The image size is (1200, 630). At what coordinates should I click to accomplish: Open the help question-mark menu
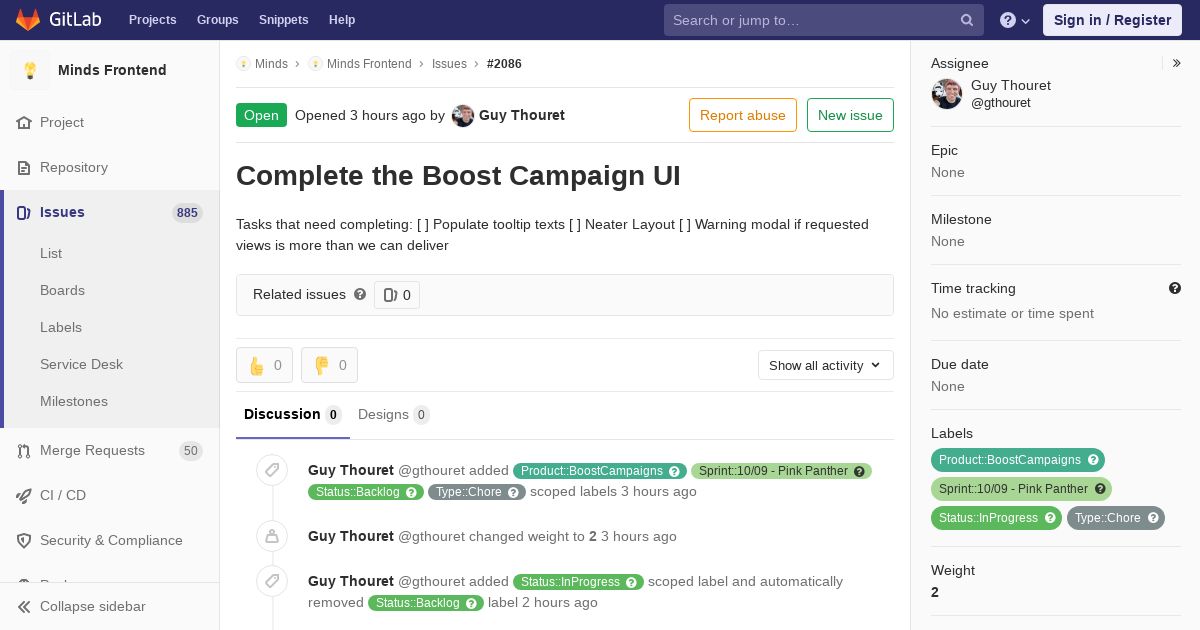1015,20
